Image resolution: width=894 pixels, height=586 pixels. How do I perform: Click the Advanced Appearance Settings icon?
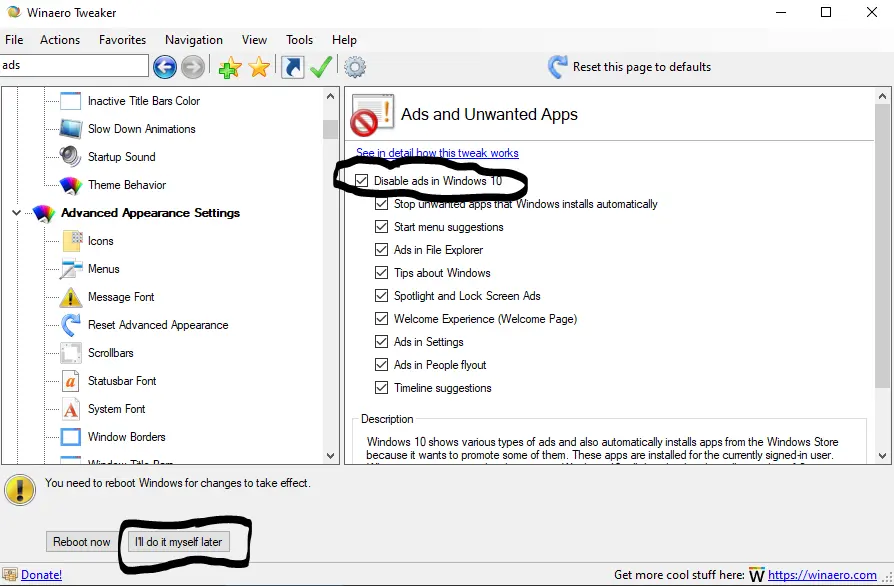(x=44, y=213)
